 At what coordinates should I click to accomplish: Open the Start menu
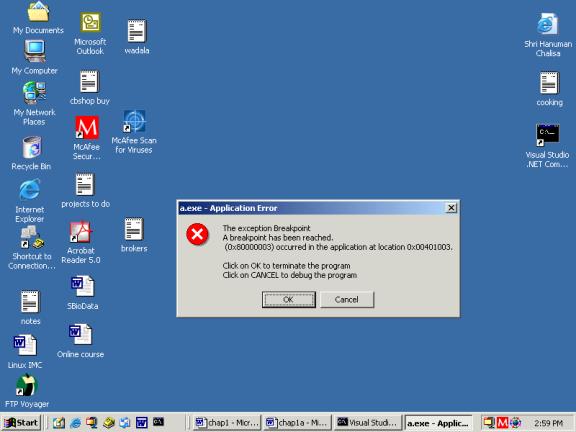tap(21, 423)
